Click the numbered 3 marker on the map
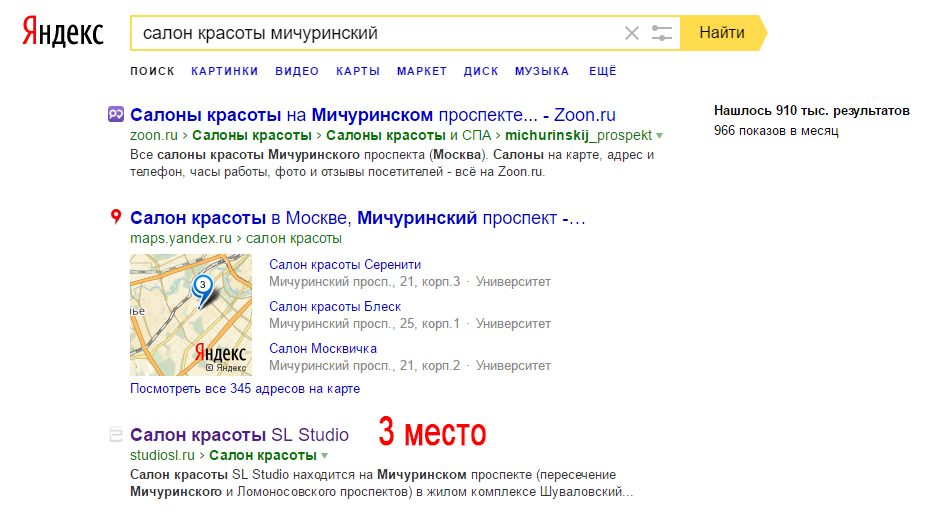Image resolution: width=928 pixels, height=522 pixels. click(x=202, y=286)
